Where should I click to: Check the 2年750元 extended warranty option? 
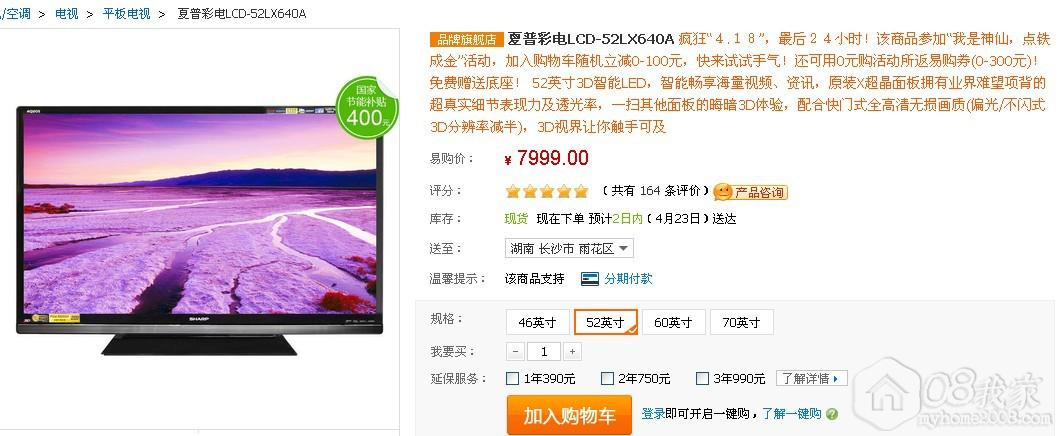pyautogui.click(x=608, y=379)
